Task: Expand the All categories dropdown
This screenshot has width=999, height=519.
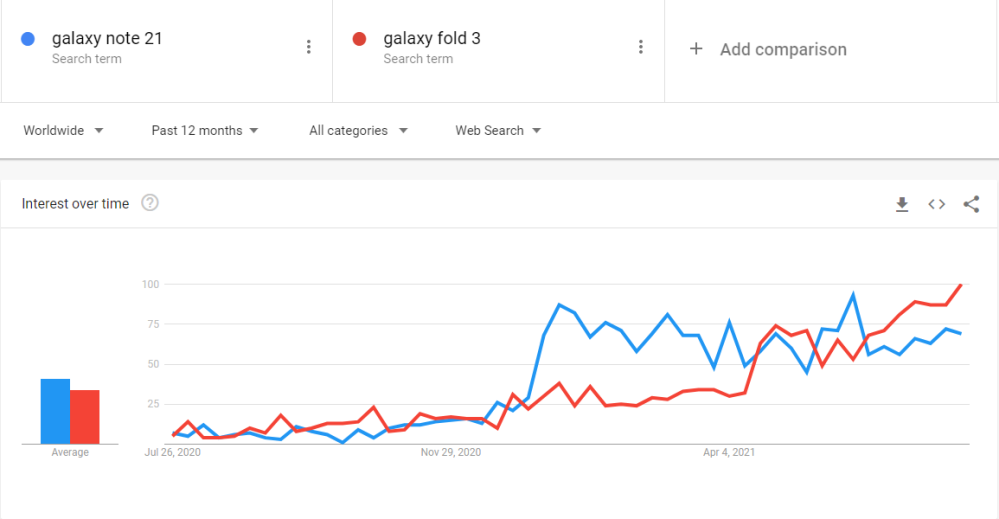Action: tap(358, 130)
